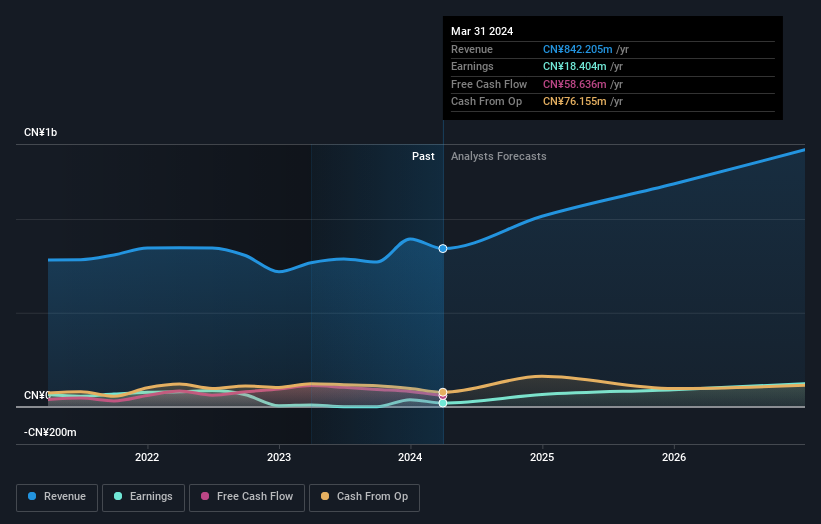Select the 2023 x-axis label
Image resolution: width=821 pixels, height=524 pixels.
[x=279, y=457]
